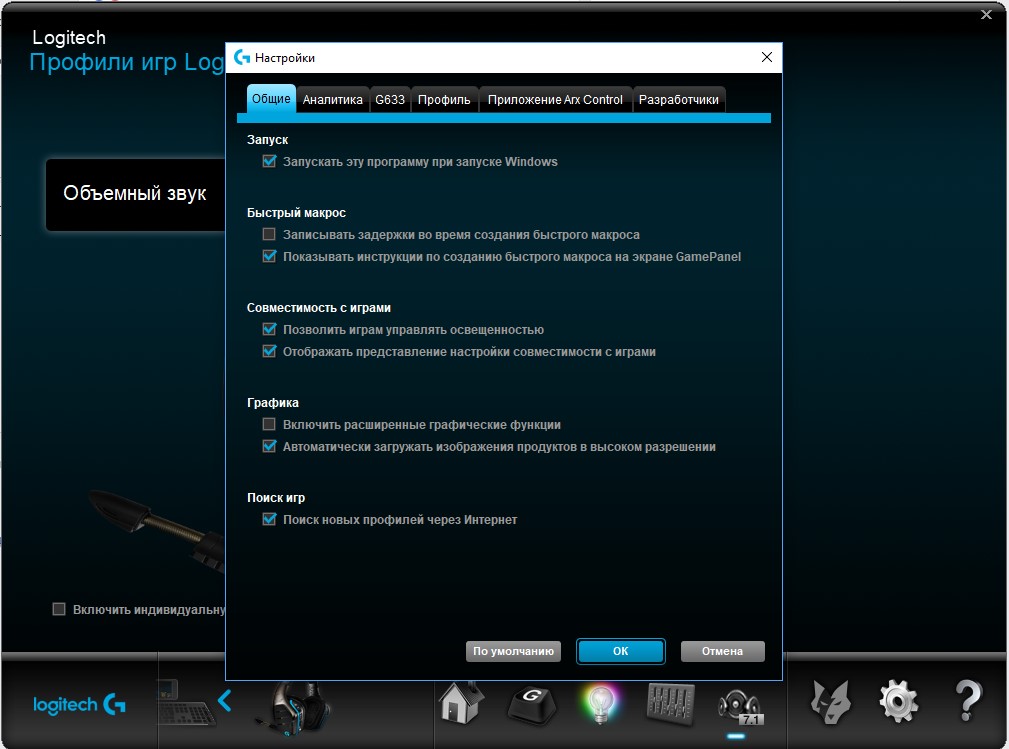
Task: Select the G633 headset device icon
Action: 293,708
